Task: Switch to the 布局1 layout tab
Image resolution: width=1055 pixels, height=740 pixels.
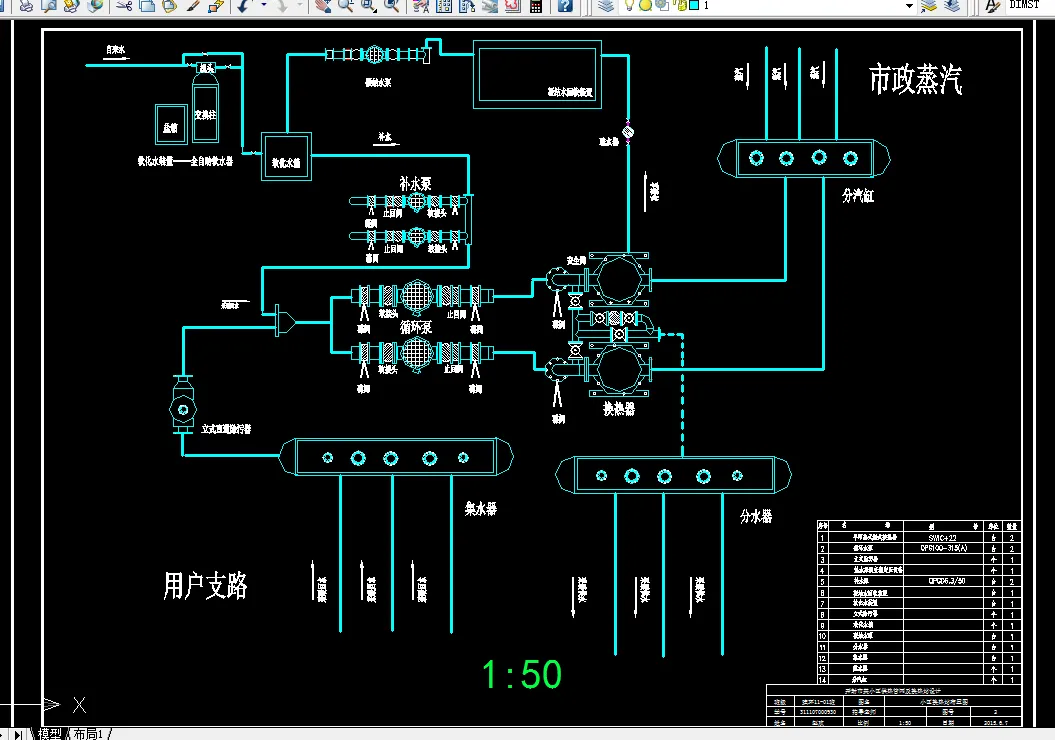Action: (87, 734)
